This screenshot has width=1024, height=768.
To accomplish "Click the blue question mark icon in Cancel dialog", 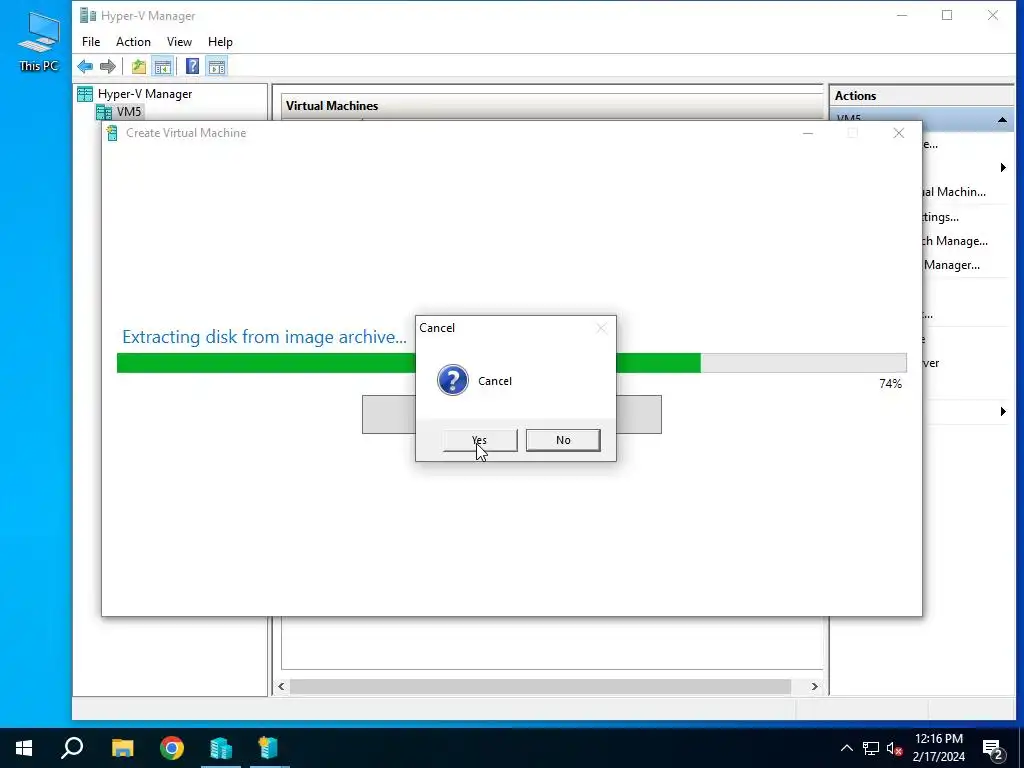I will 453,380.
